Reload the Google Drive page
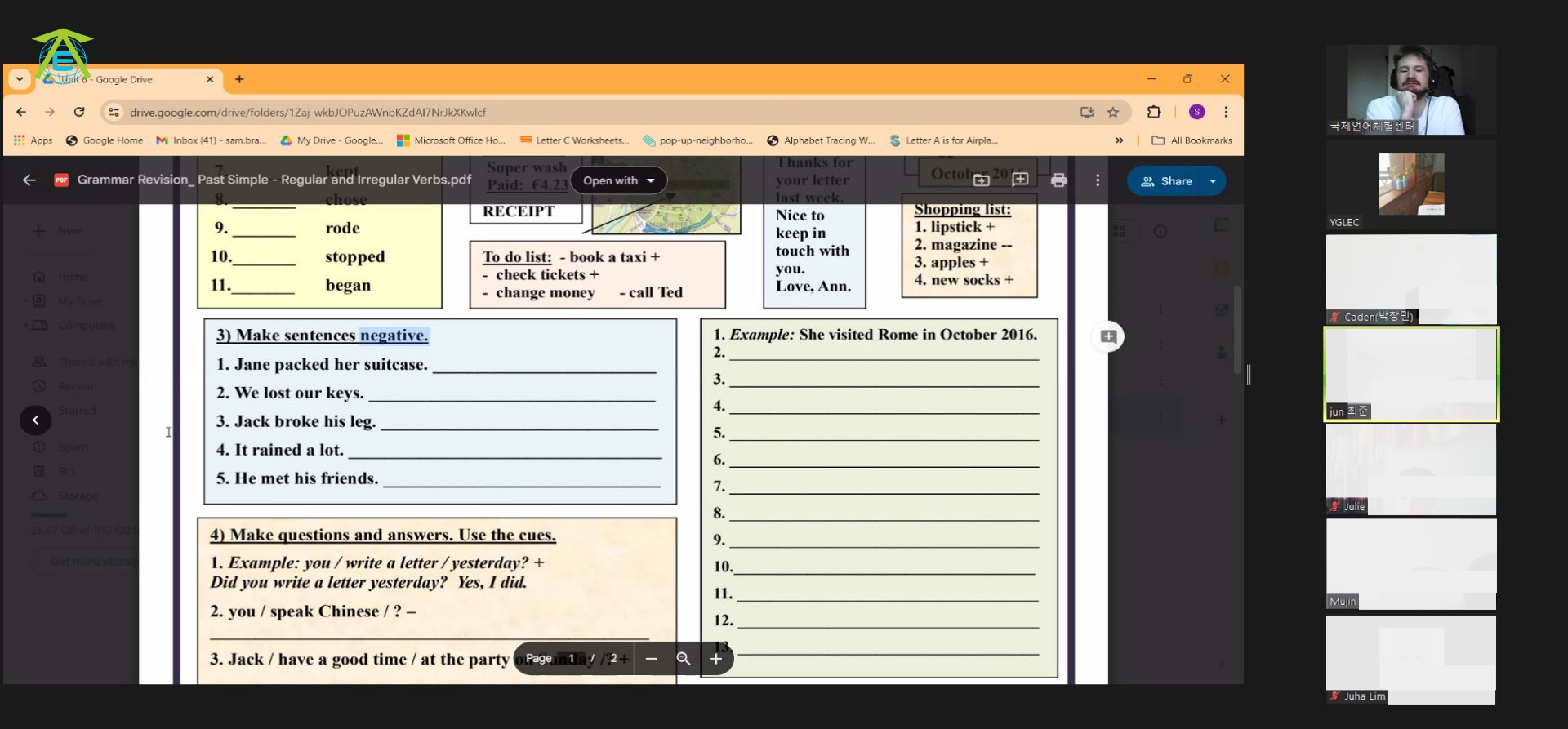 point(79,112)
